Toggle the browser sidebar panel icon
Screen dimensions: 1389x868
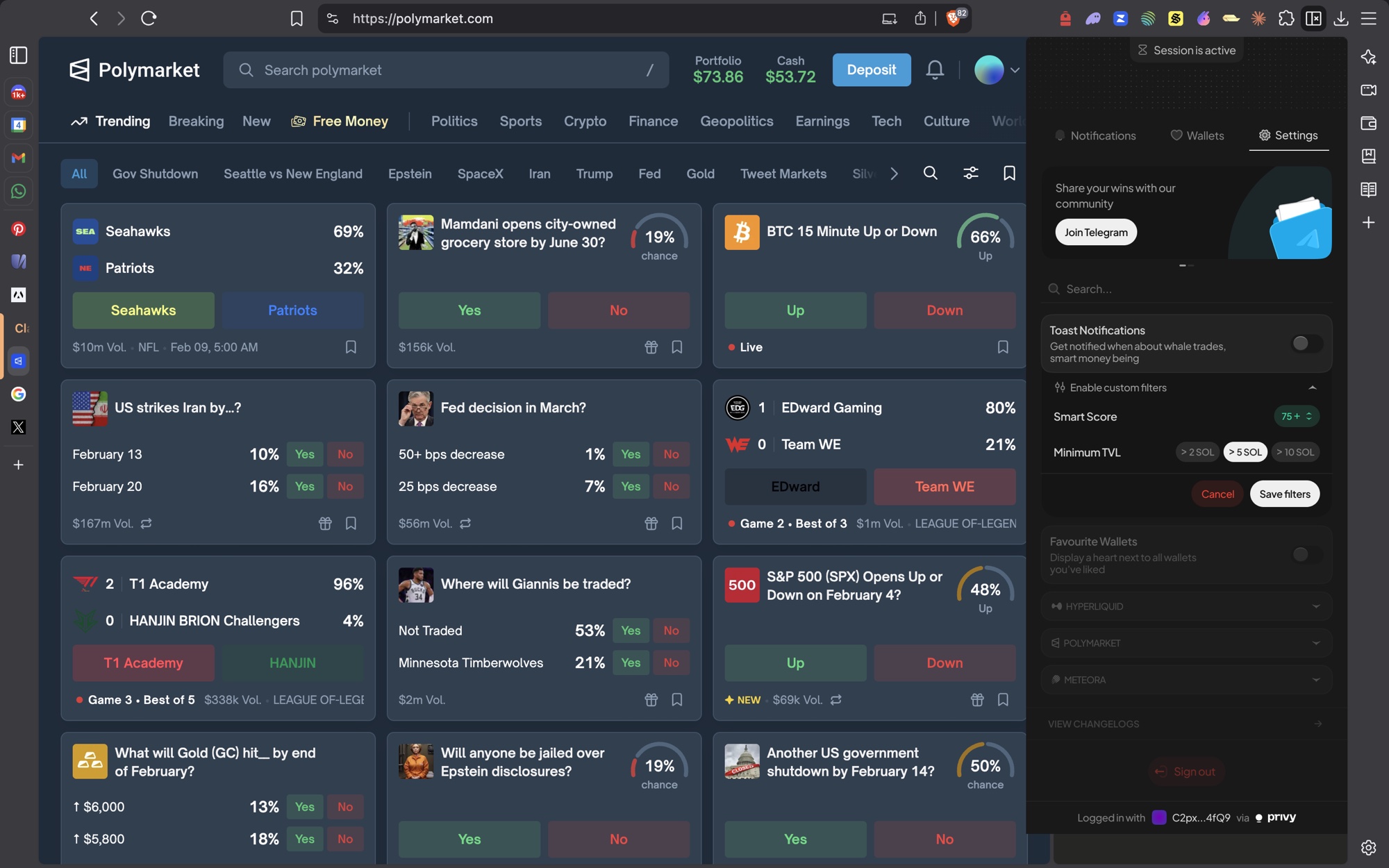1313,18
